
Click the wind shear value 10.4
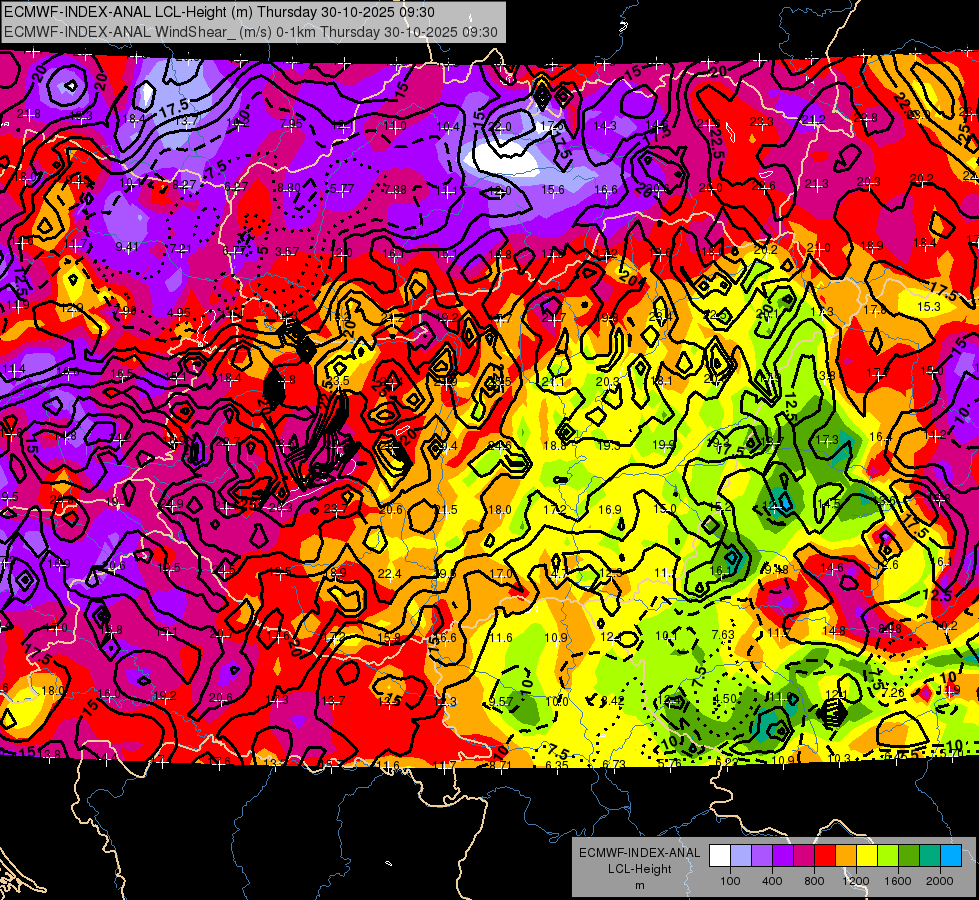pos(448,127)
